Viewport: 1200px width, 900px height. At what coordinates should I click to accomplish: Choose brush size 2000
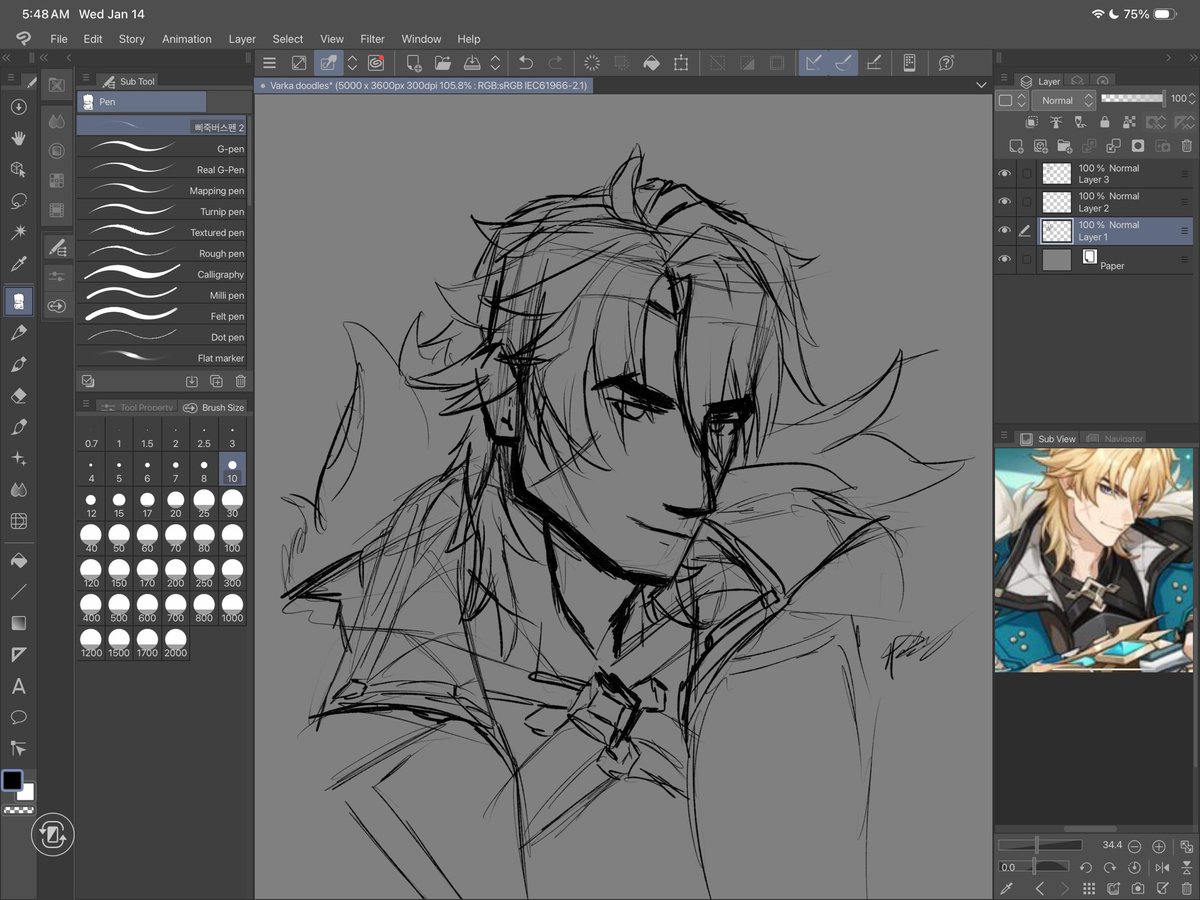tap(176, 642)
